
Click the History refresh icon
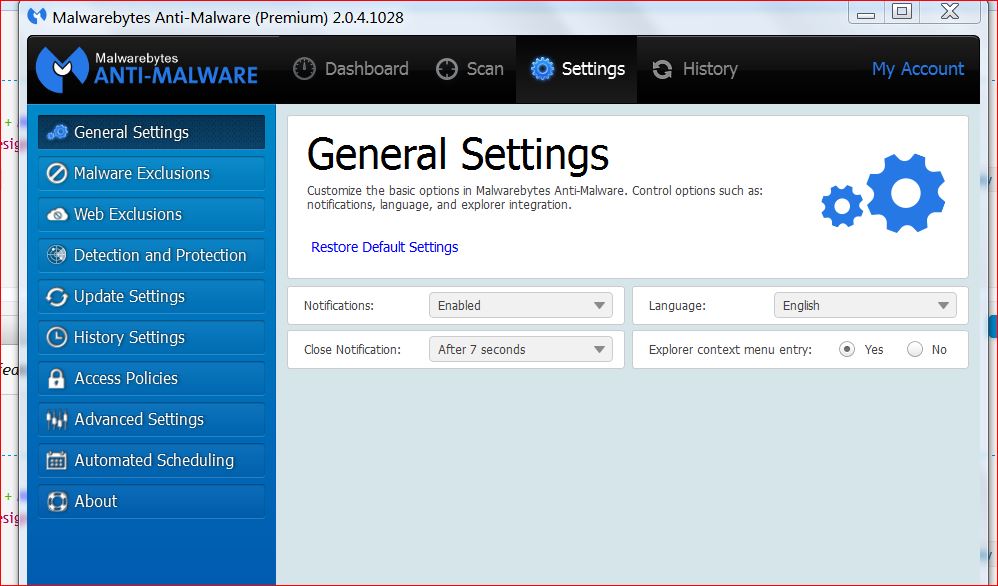pos(663,69)
